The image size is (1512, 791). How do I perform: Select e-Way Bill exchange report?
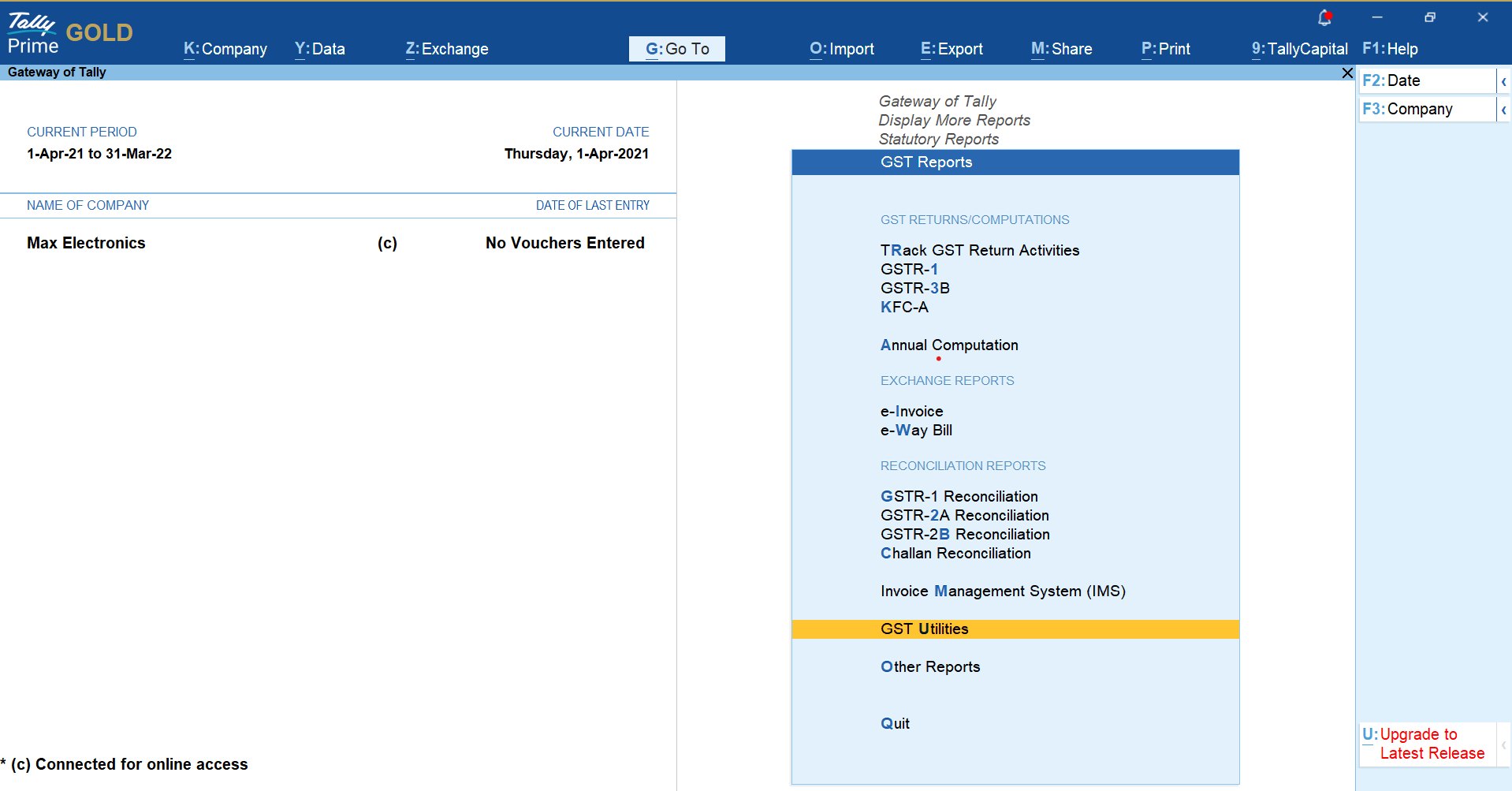tap(916, 430)
